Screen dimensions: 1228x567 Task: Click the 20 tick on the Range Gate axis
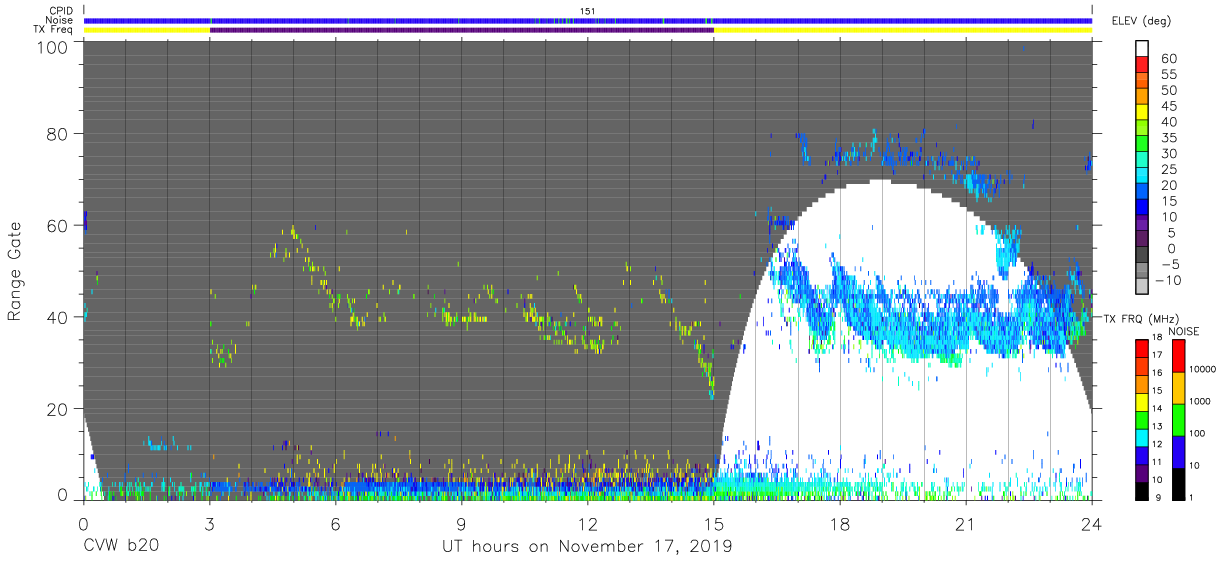(58, 409)
